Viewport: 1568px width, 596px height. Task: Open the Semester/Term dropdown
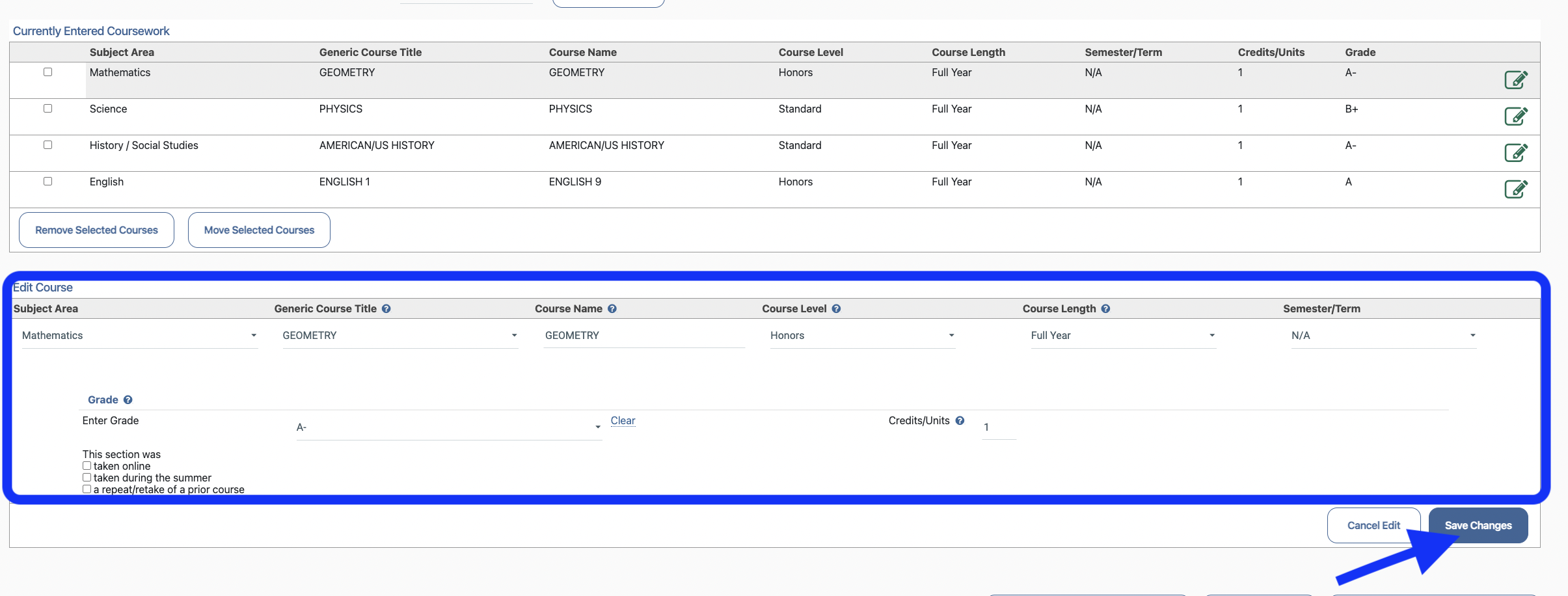pyautogui.click(x=1472, y=335)
